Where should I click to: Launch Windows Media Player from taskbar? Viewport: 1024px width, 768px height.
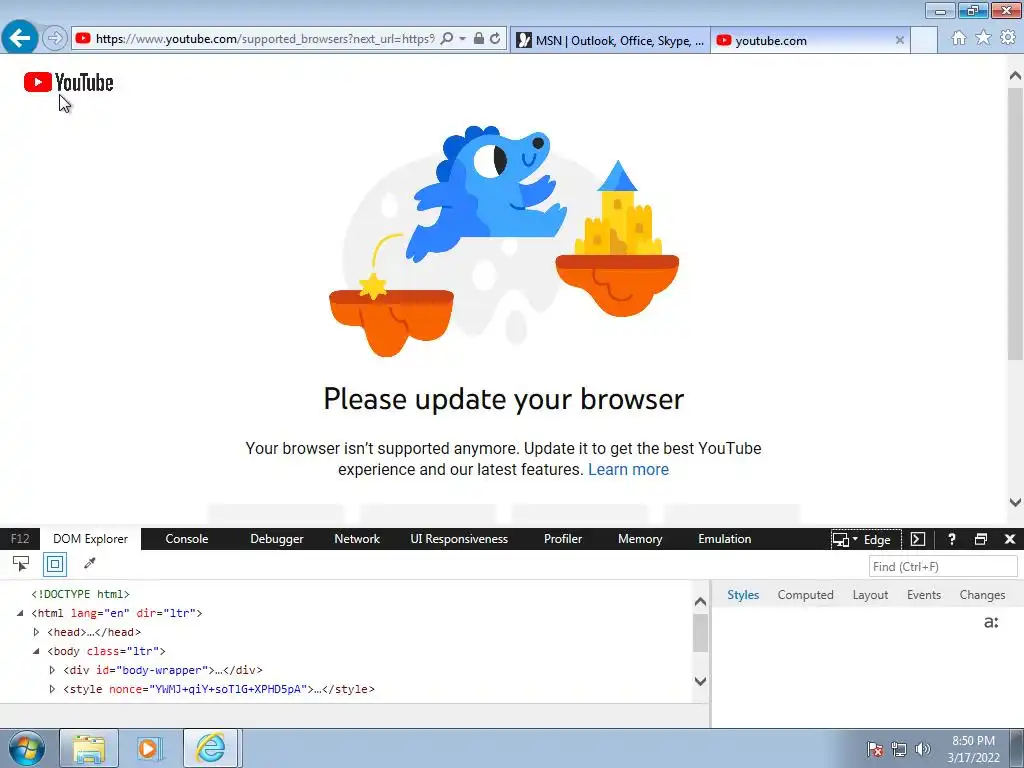(149, 748)
